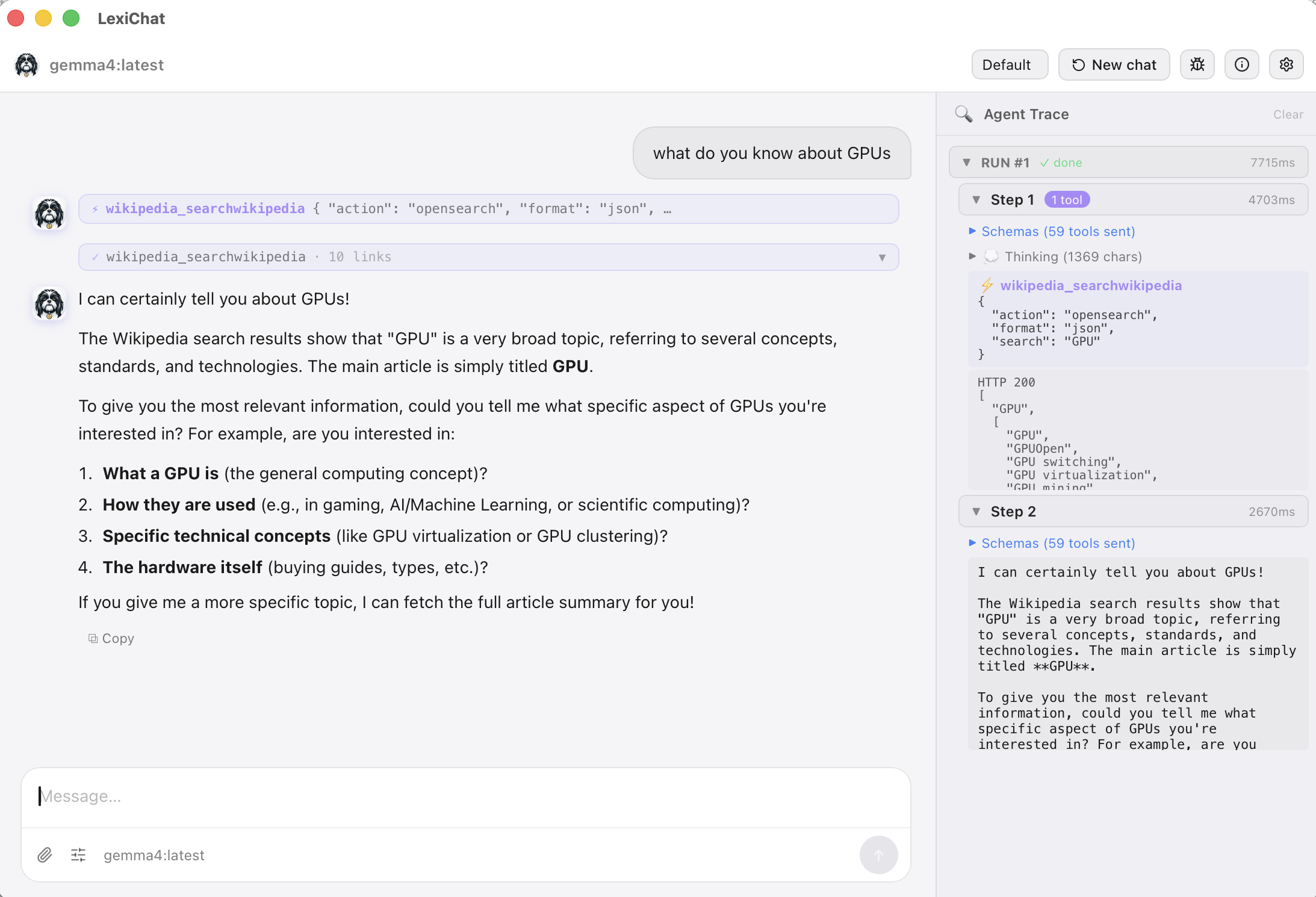
Task: Click the info icon in the toolbar
Action: pos(1242,64)
